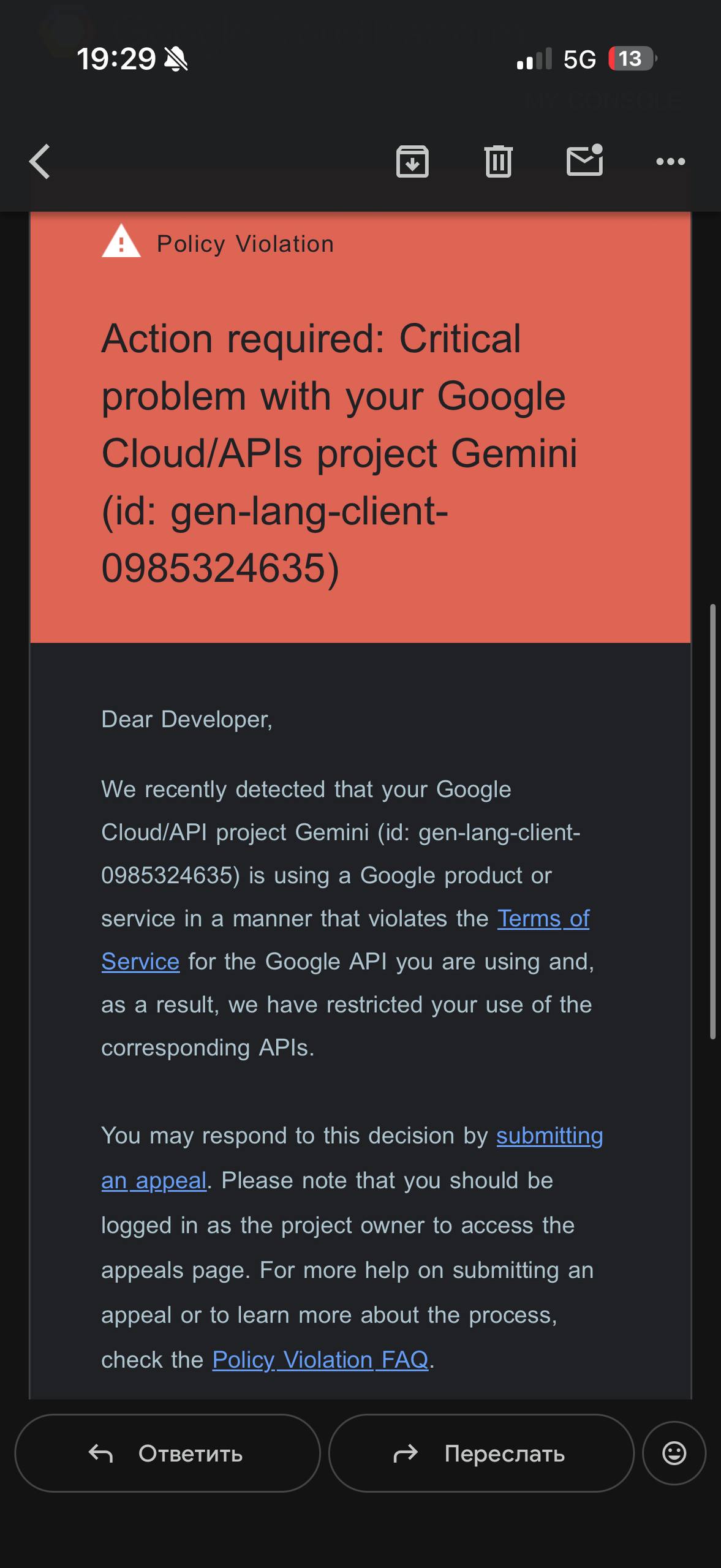This screenshot has height=1568, width=721.
Task: Open the three-dot more options menu
Action: pos(670,162)
